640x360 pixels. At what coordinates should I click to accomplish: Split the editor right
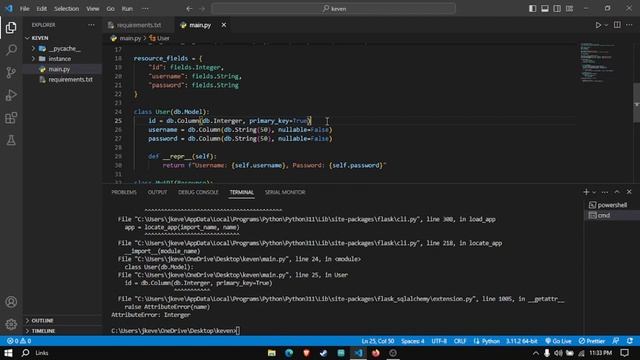(x=617, y=25)
